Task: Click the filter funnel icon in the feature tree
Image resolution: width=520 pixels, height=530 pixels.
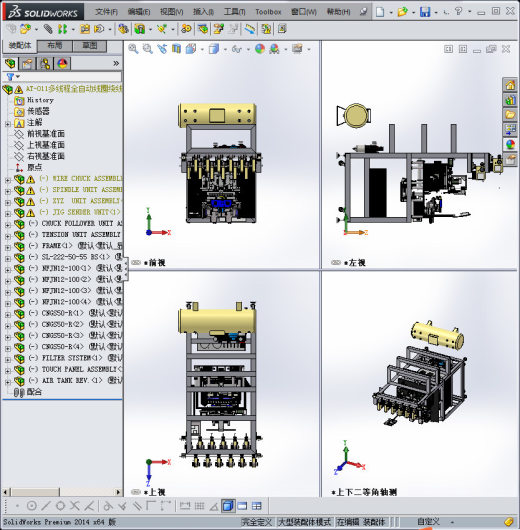Action: [x=10, y=77]
